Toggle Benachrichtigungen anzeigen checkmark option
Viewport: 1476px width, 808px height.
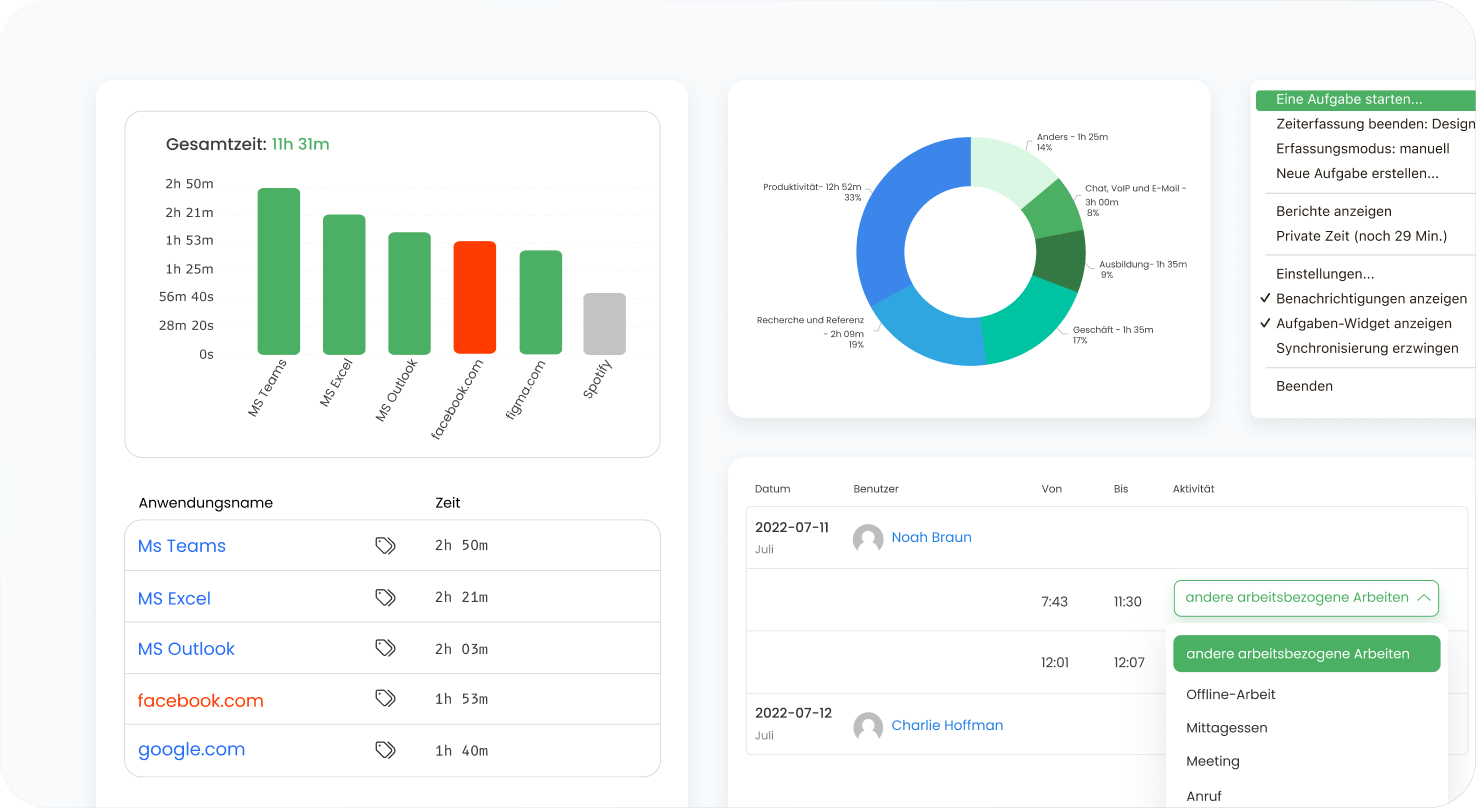click(1371, 299)
